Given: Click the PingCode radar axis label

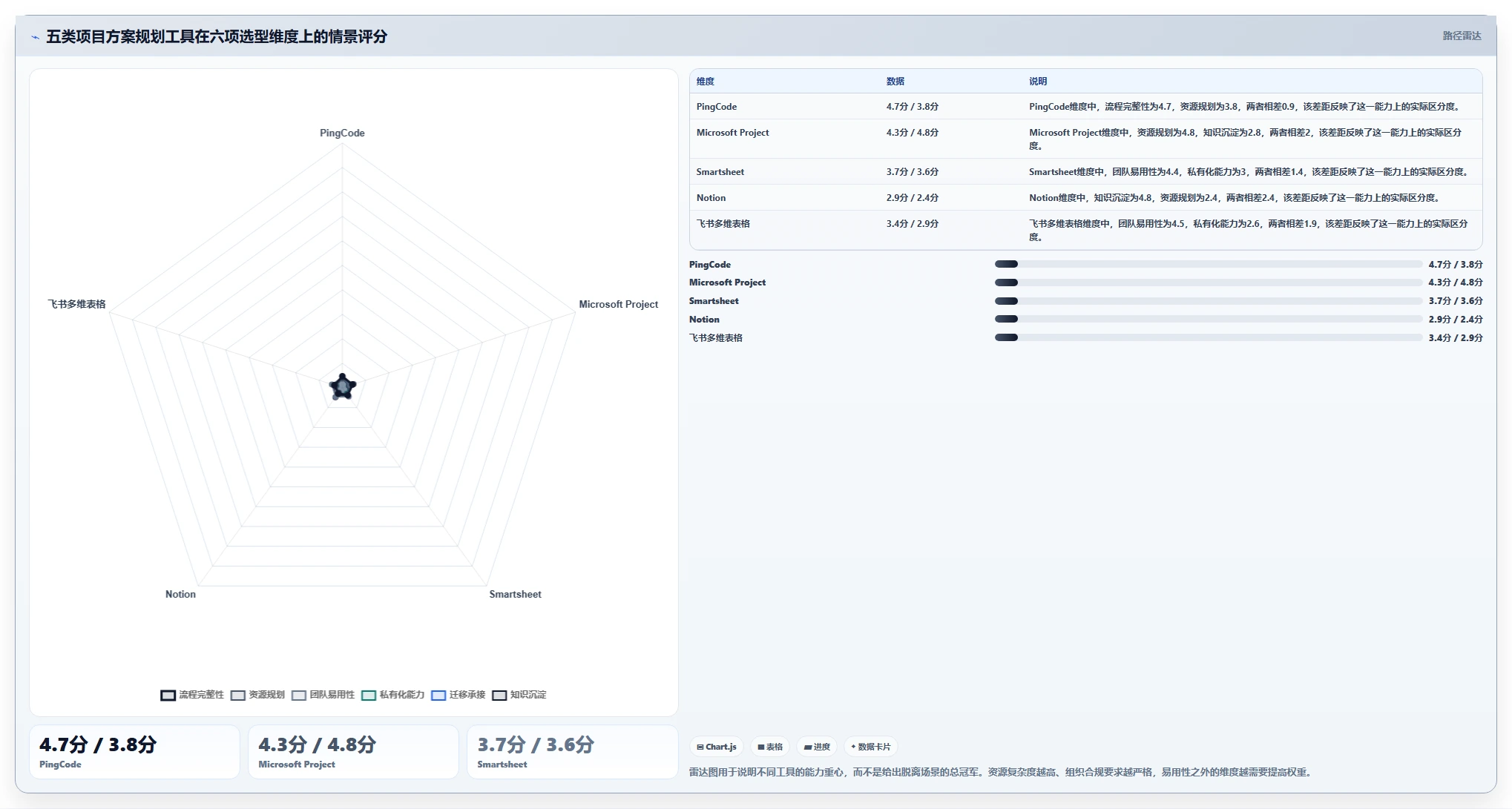Looking at the screenshot, I should click(x=342, y=133).
